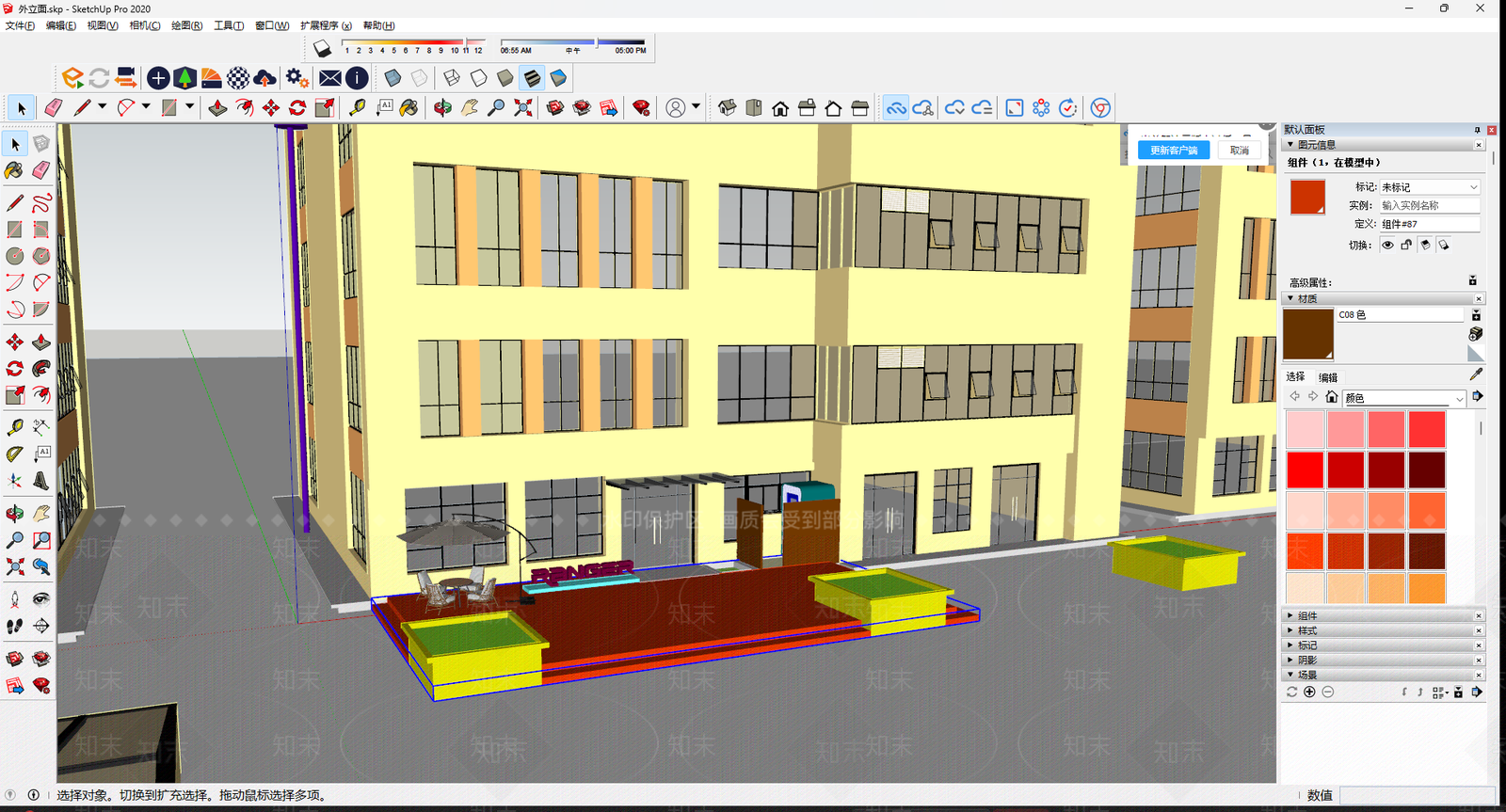Viewport: 1506px width, 812px height.
Task: Open the gears settings icon
Action: pos(297,78)
